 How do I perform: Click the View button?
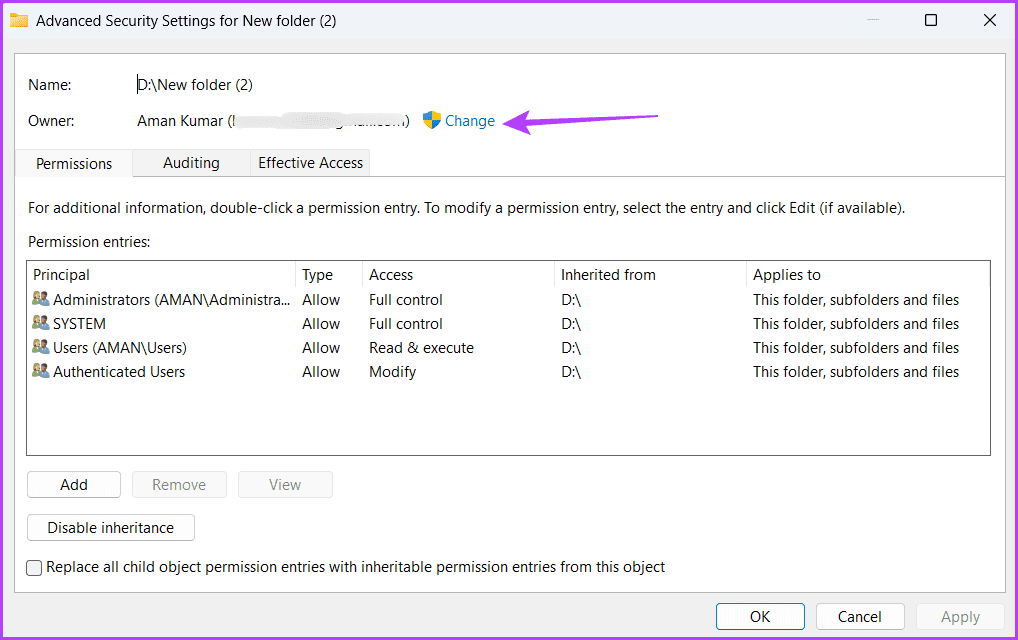tap(285, 485)
